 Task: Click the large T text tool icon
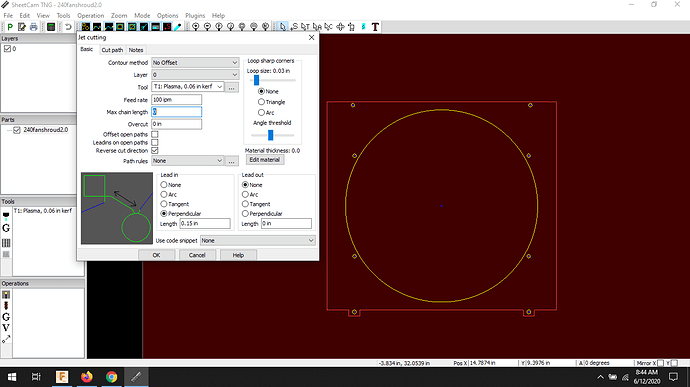coord(375,27)
